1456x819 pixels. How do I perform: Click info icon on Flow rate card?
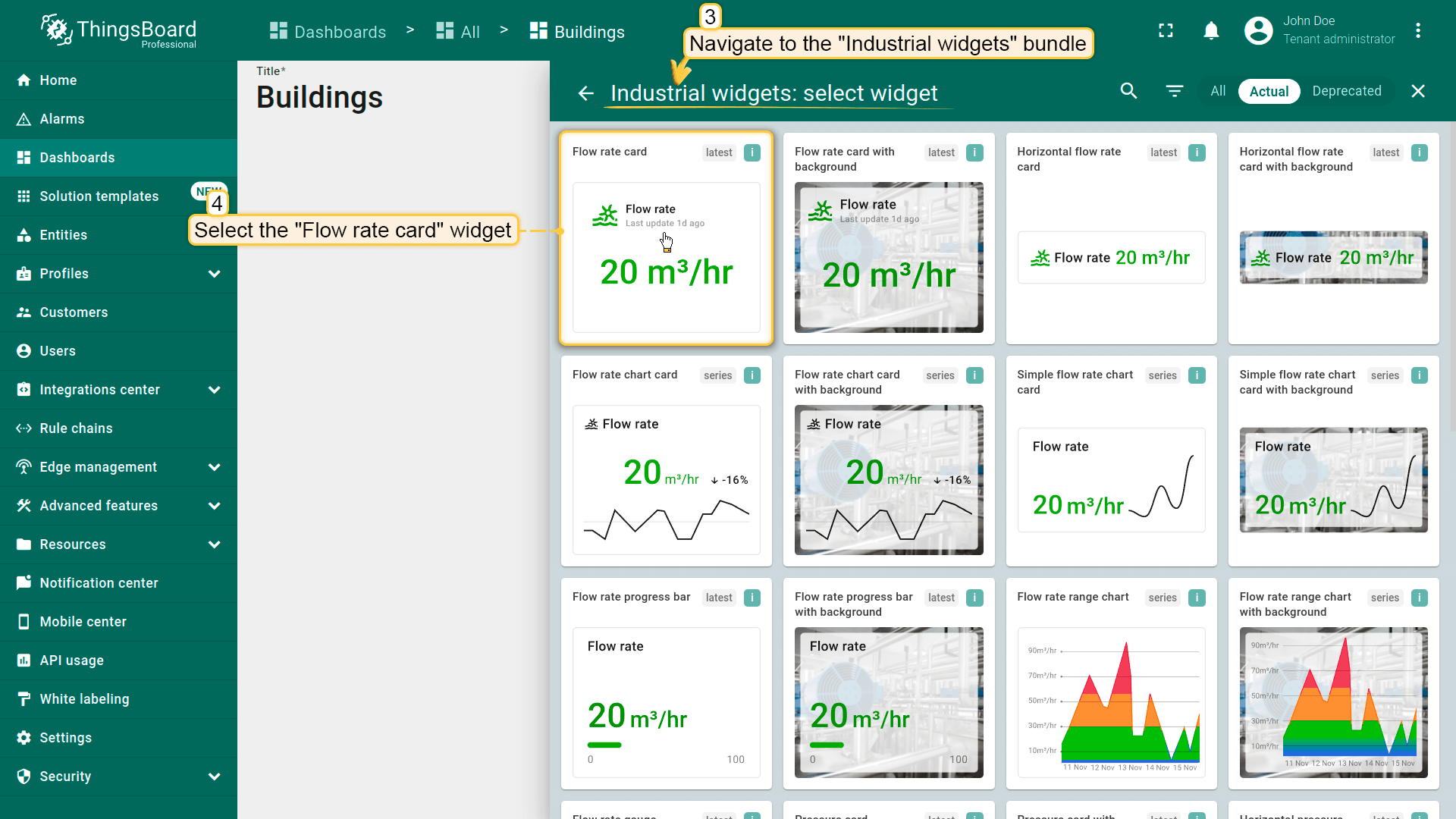[752, 152]
